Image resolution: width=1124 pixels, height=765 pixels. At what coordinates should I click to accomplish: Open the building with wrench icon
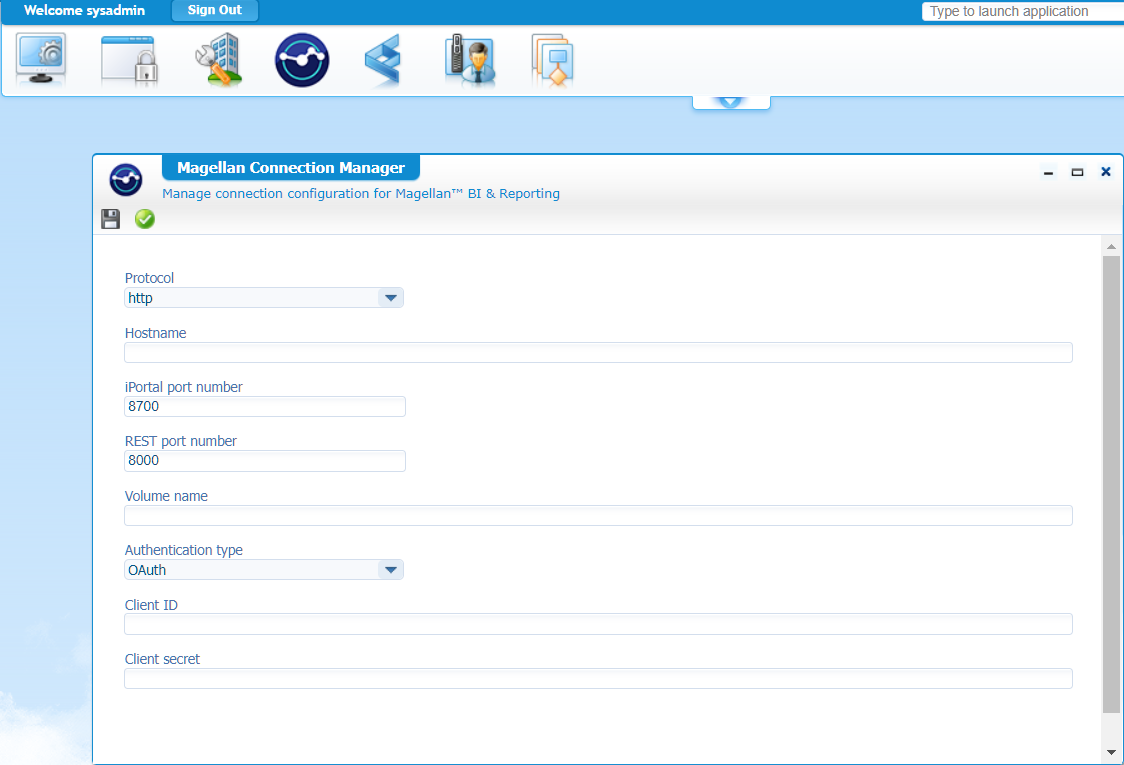(217, 60)
